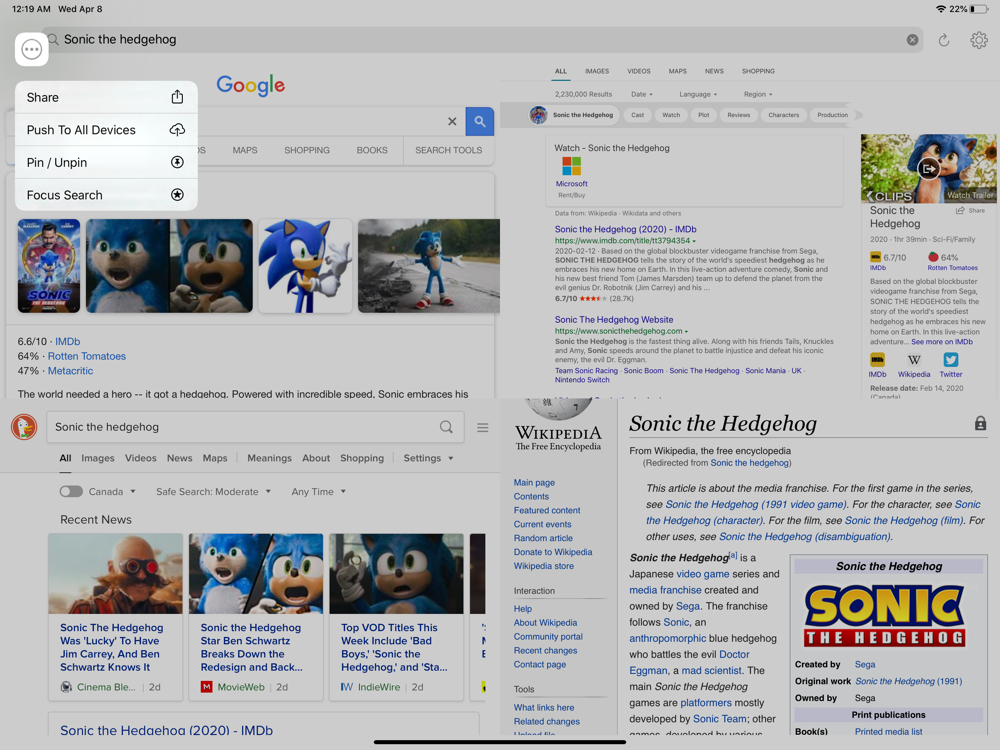Switch to DuckDuckGo Images
The height and width of the screenshot is (750, 1000).
[98, 458]
